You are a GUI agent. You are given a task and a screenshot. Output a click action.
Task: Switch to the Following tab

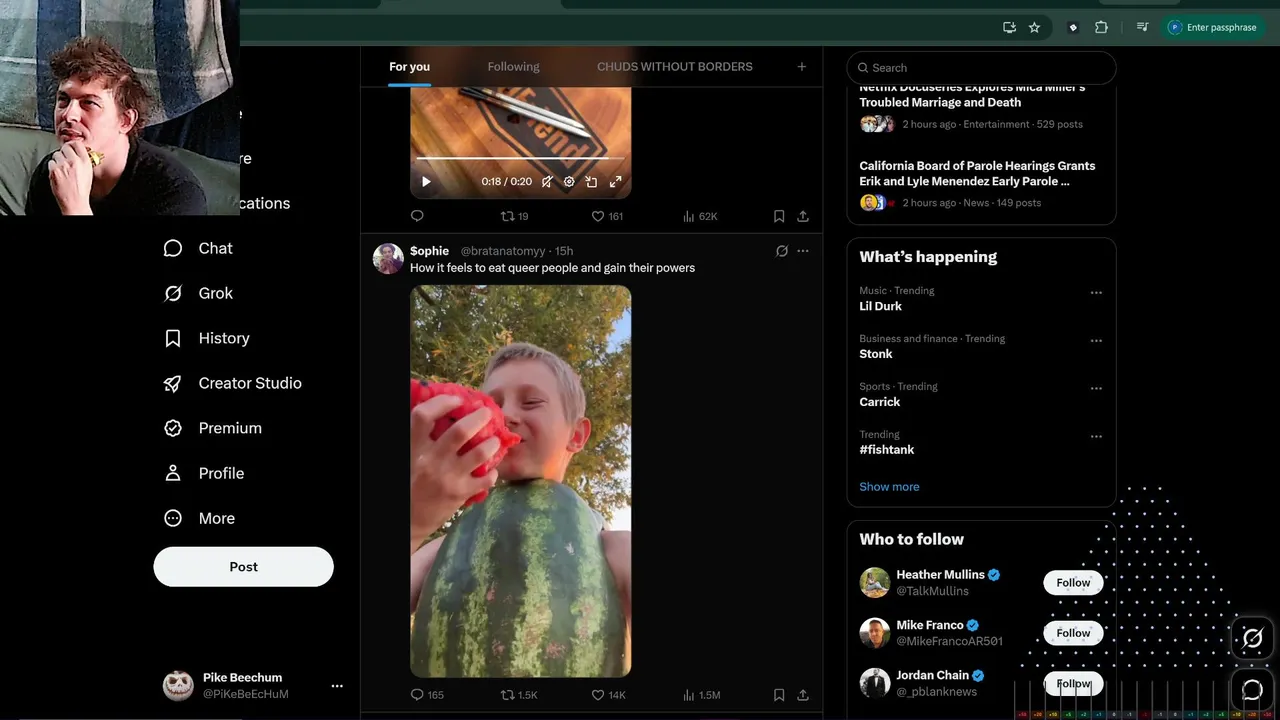tap(513, 67)
